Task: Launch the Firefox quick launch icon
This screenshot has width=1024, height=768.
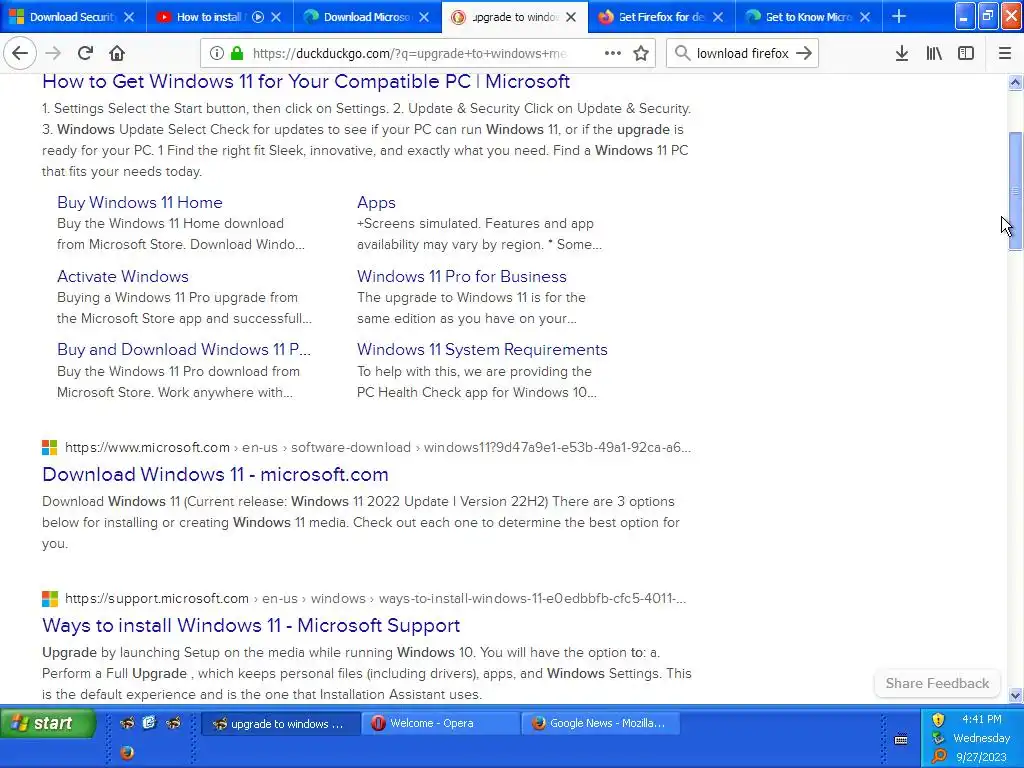Action: point(127,753)
